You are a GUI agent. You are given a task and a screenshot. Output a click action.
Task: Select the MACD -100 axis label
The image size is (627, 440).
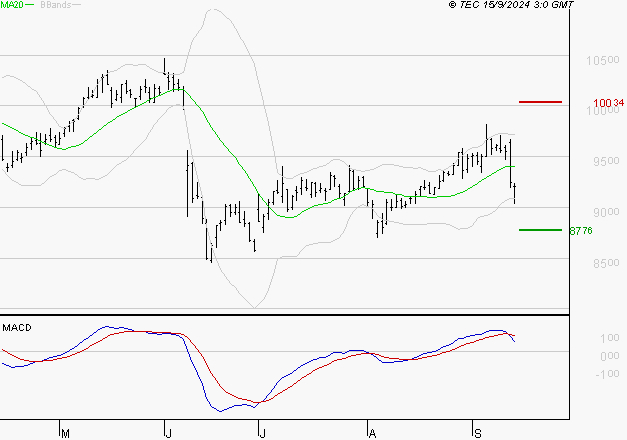click(x=607, y=374)
